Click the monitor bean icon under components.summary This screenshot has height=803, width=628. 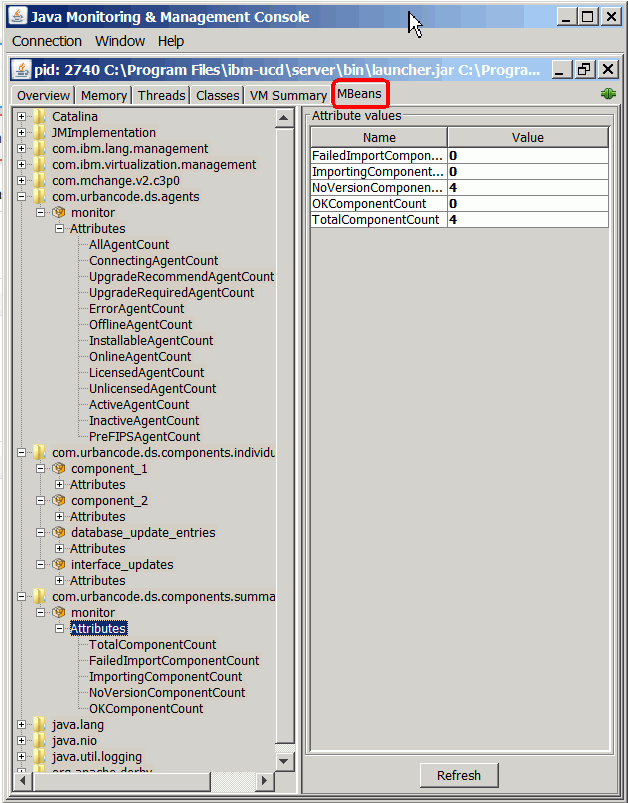[59, 612]
